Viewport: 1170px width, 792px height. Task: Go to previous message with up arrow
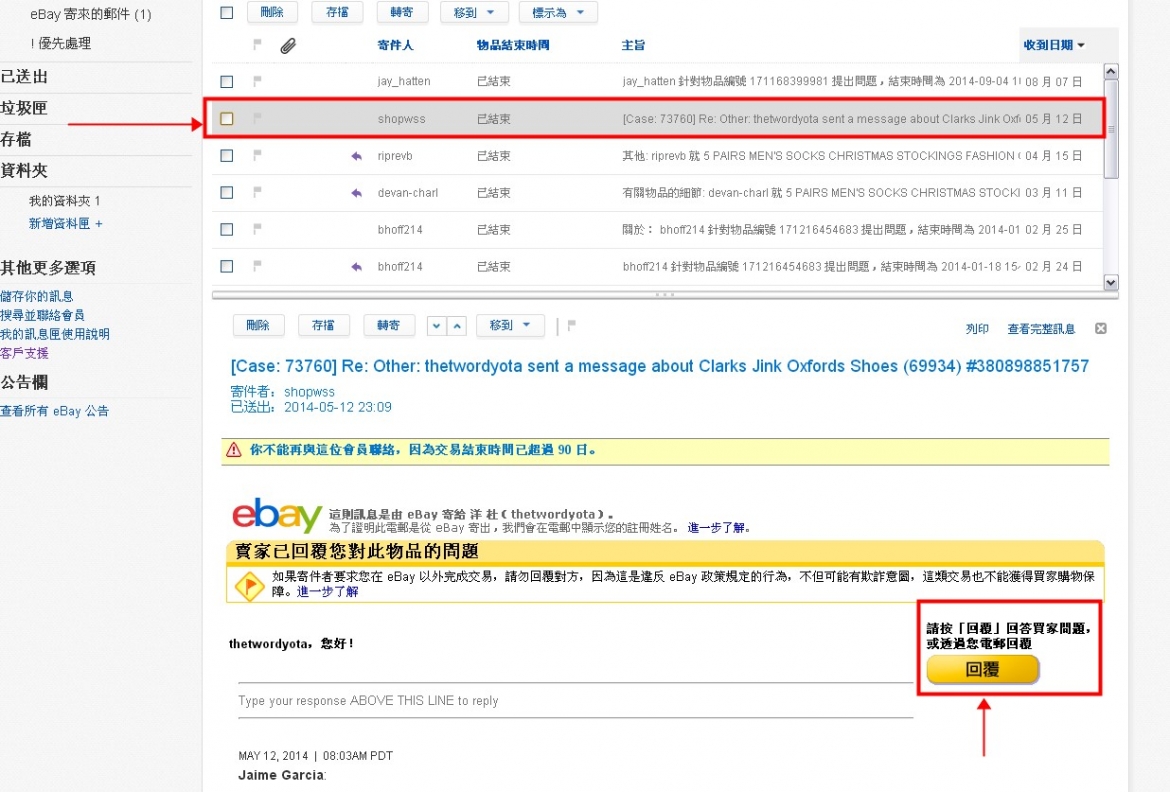[x=457, y=326]
